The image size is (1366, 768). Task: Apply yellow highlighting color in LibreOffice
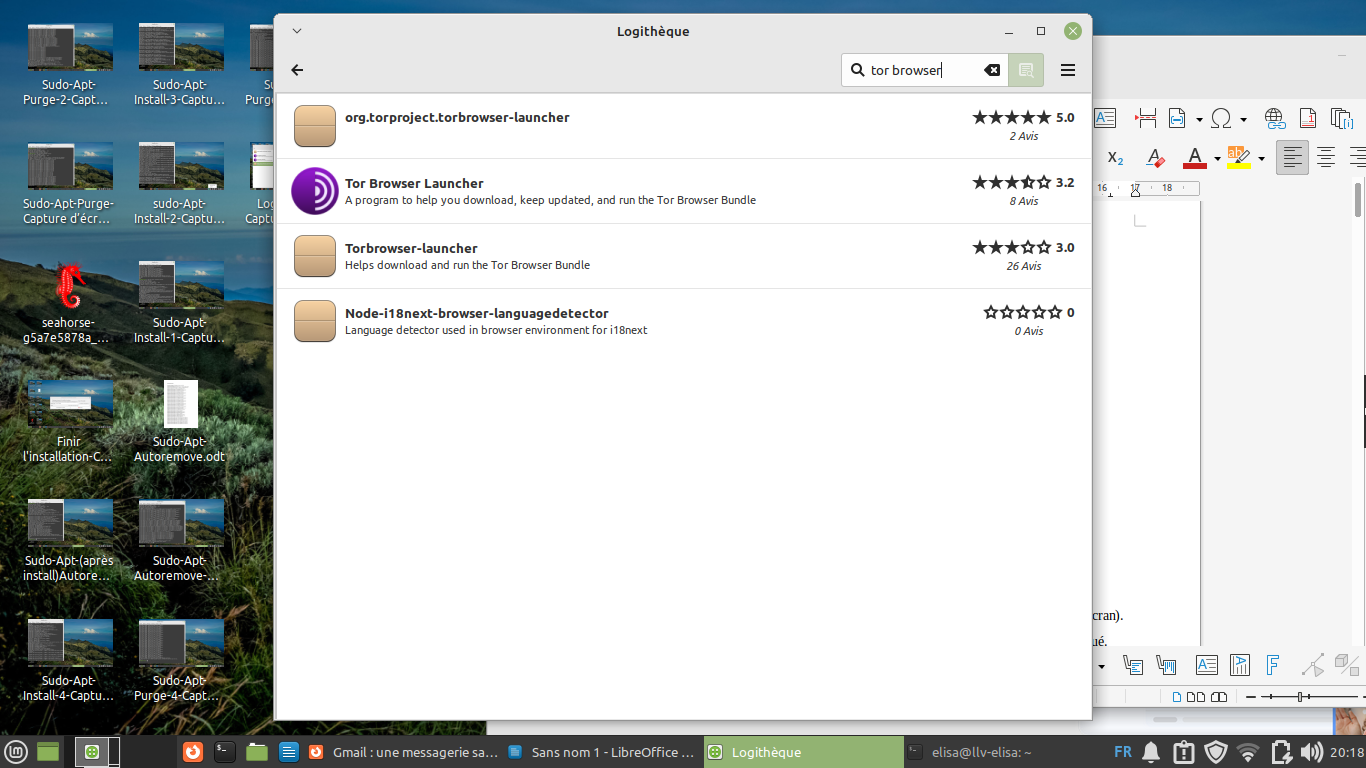(1239, 158)
